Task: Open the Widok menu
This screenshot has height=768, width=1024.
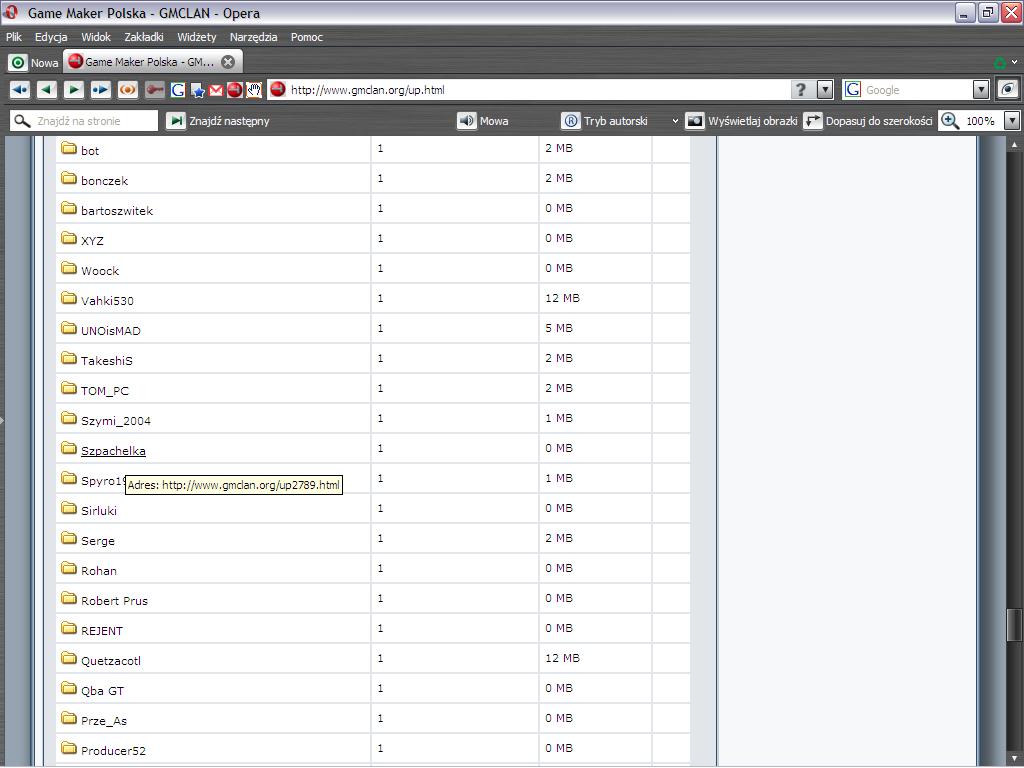Action: point(96,37)
